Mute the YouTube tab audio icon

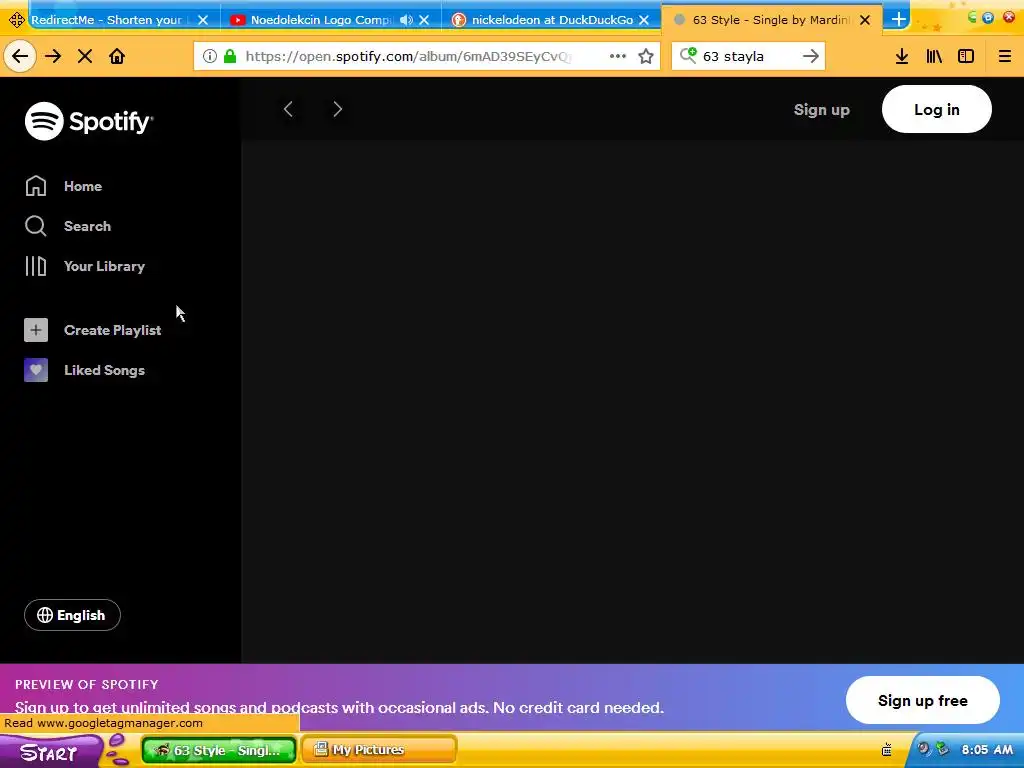pos(406,20)
